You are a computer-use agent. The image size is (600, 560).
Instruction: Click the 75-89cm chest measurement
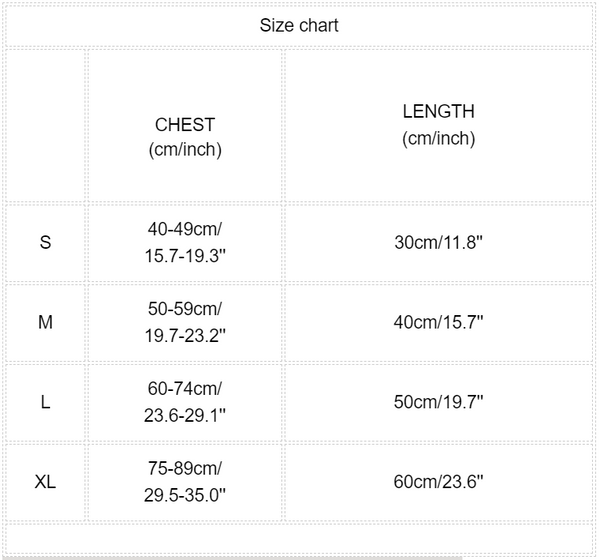coord(185,469)
